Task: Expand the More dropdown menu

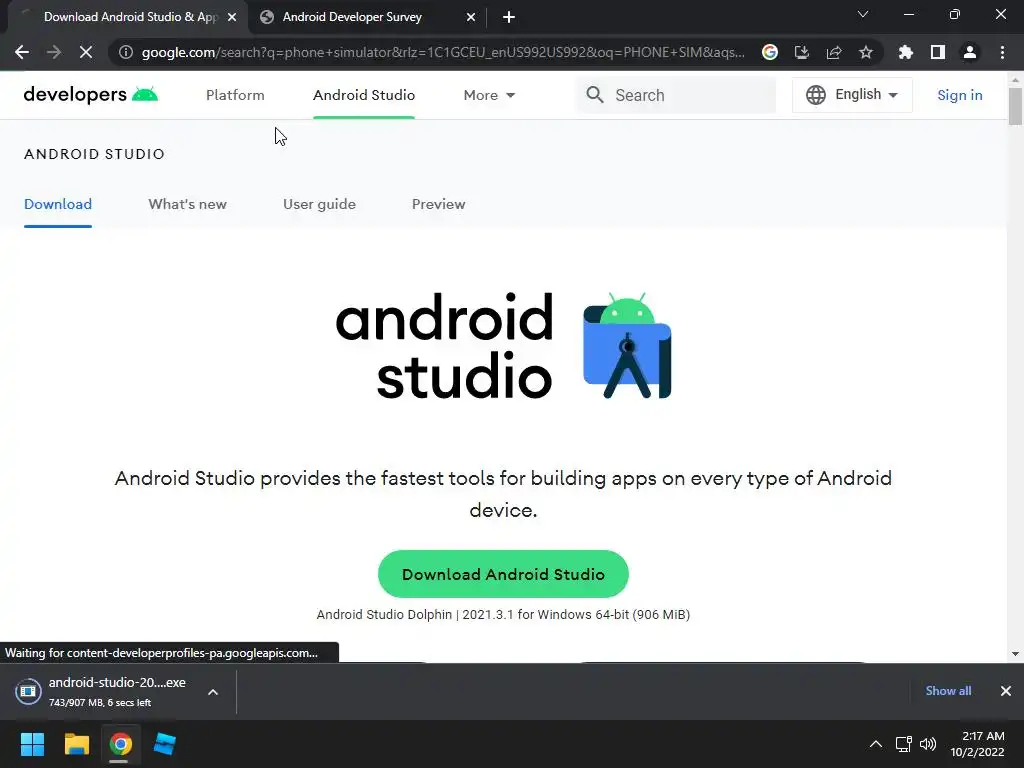Action: (x=489, y=95)
